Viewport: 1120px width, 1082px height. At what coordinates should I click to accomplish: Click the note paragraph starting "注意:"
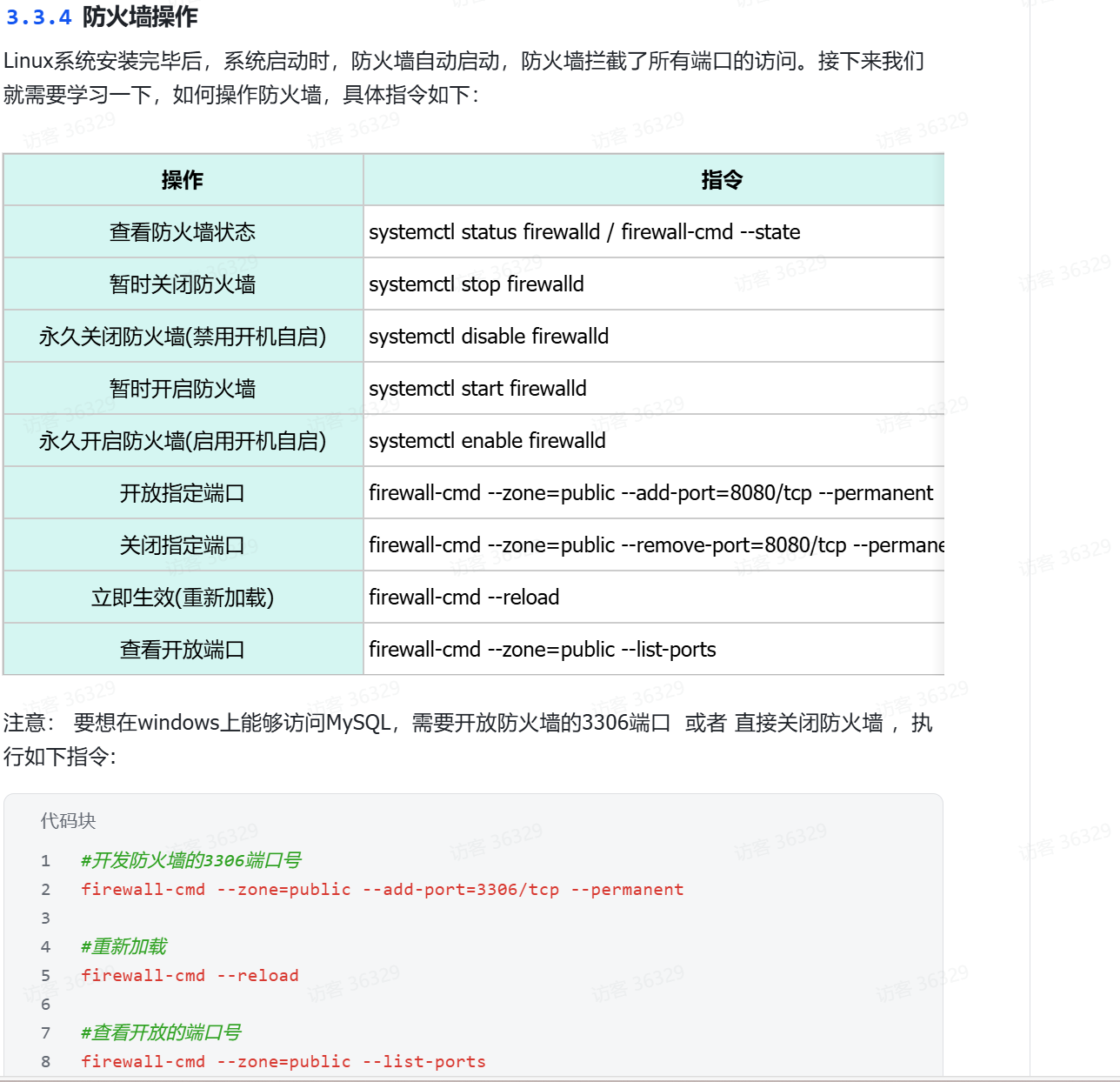click(x=468, y=739)
